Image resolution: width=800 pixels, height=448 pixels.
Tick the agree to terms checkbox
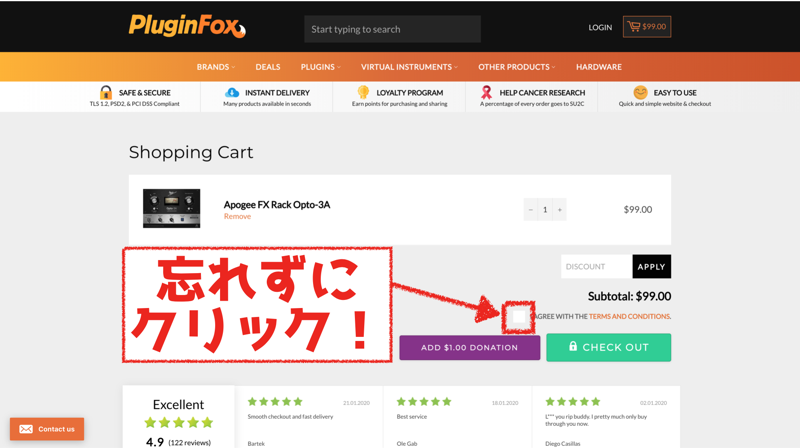pos(518,316)
